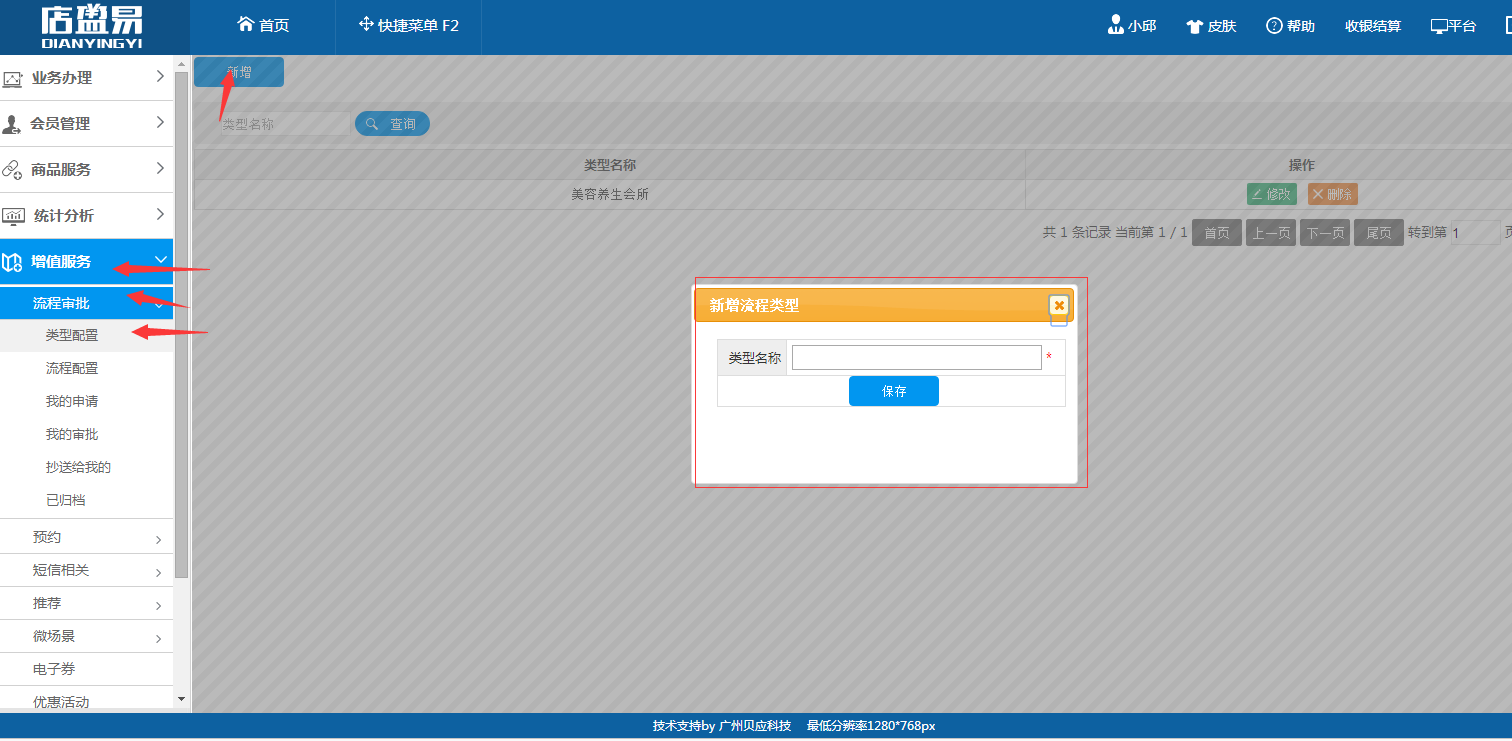Click the 删除 delete button

point(1332,194)
